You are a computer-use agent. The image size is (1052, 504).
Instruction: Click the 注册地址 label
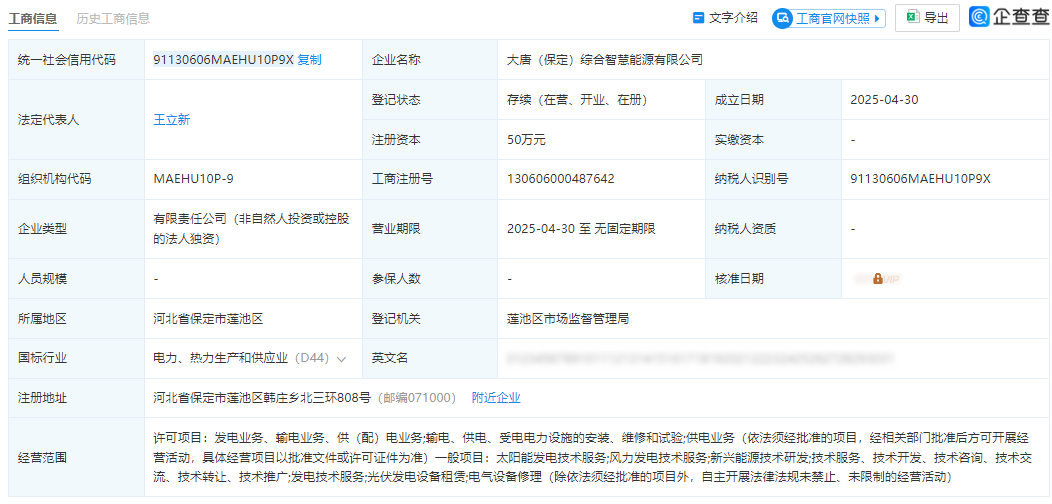coord(42,398)
